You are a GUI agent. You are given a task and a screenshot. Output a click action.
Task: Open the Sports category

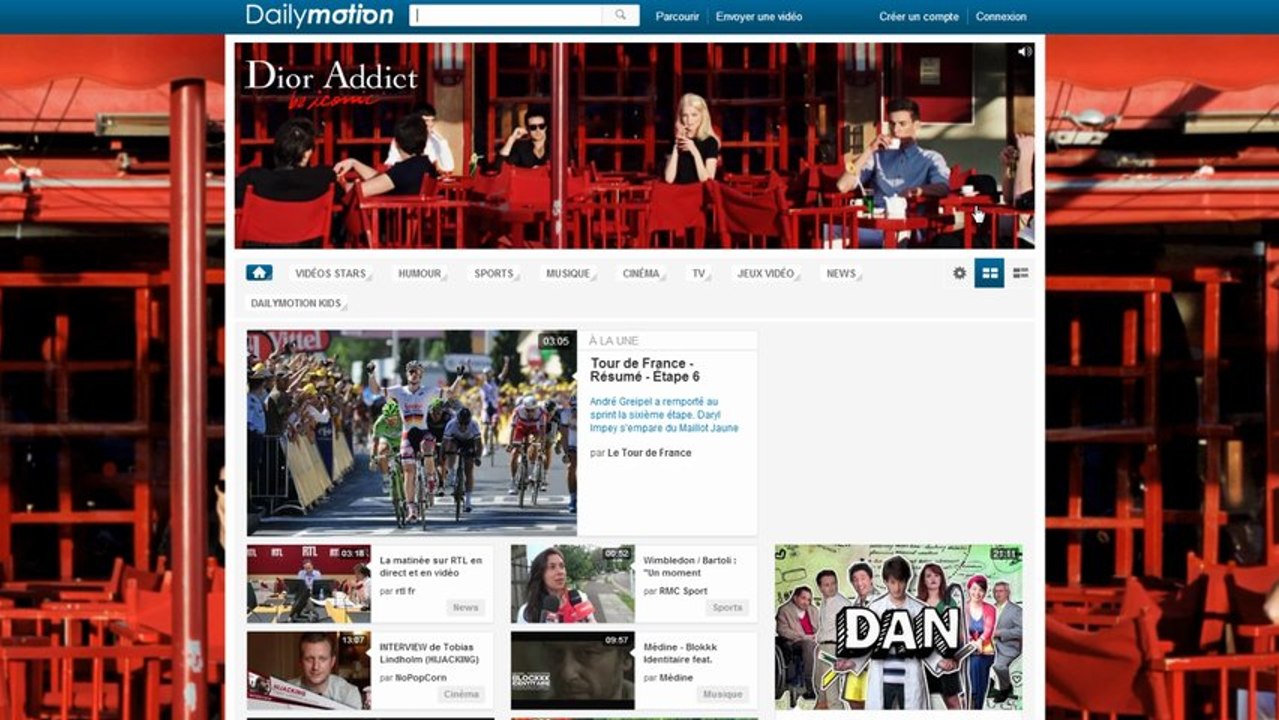pyautogui.click(x=494, y=273)
